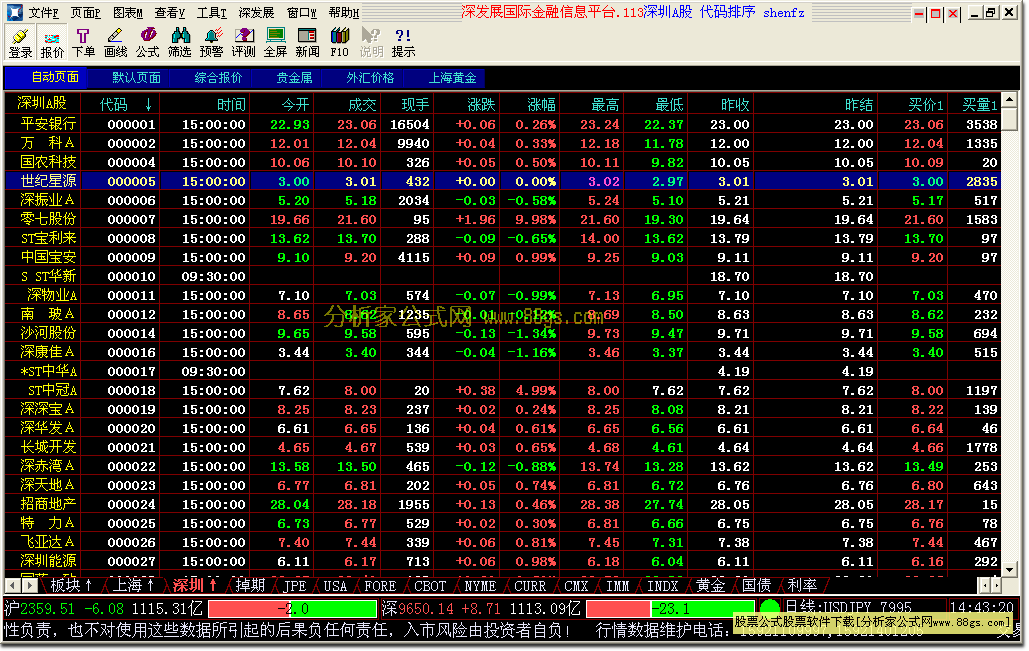Select the IMM bottom tab
Viewport: 1029px width, 651px height.
click(618, 585)
